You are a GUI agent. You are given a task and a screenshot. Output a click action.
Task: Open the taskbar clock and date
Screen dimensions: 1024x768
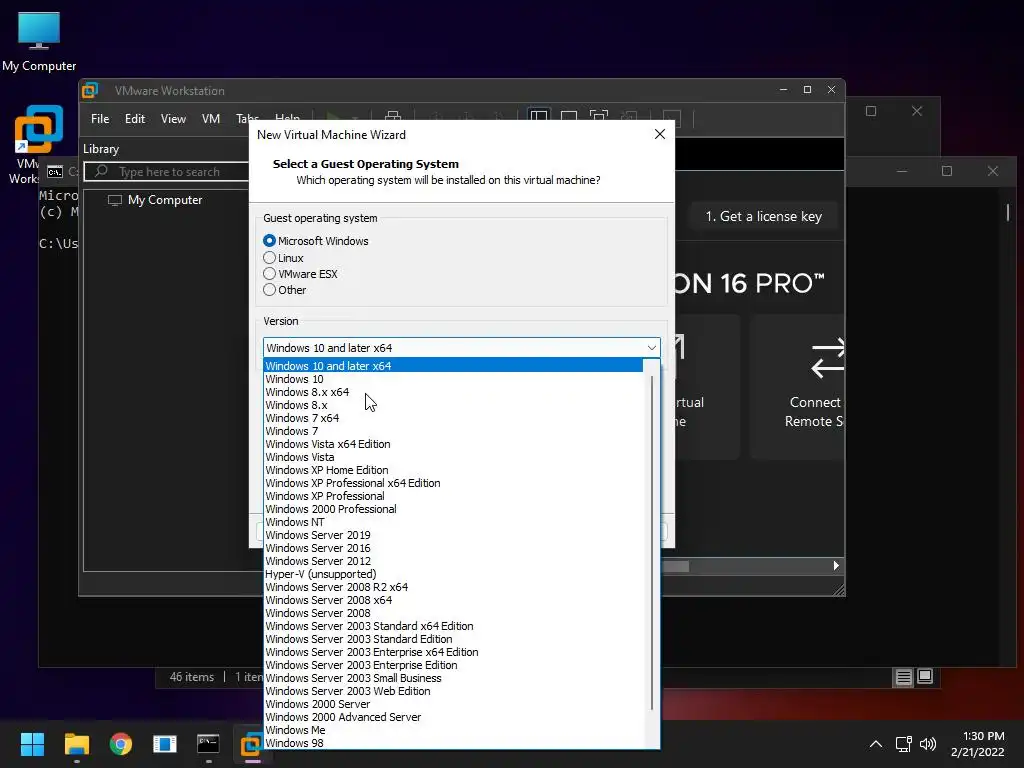(x=978, y=744)
